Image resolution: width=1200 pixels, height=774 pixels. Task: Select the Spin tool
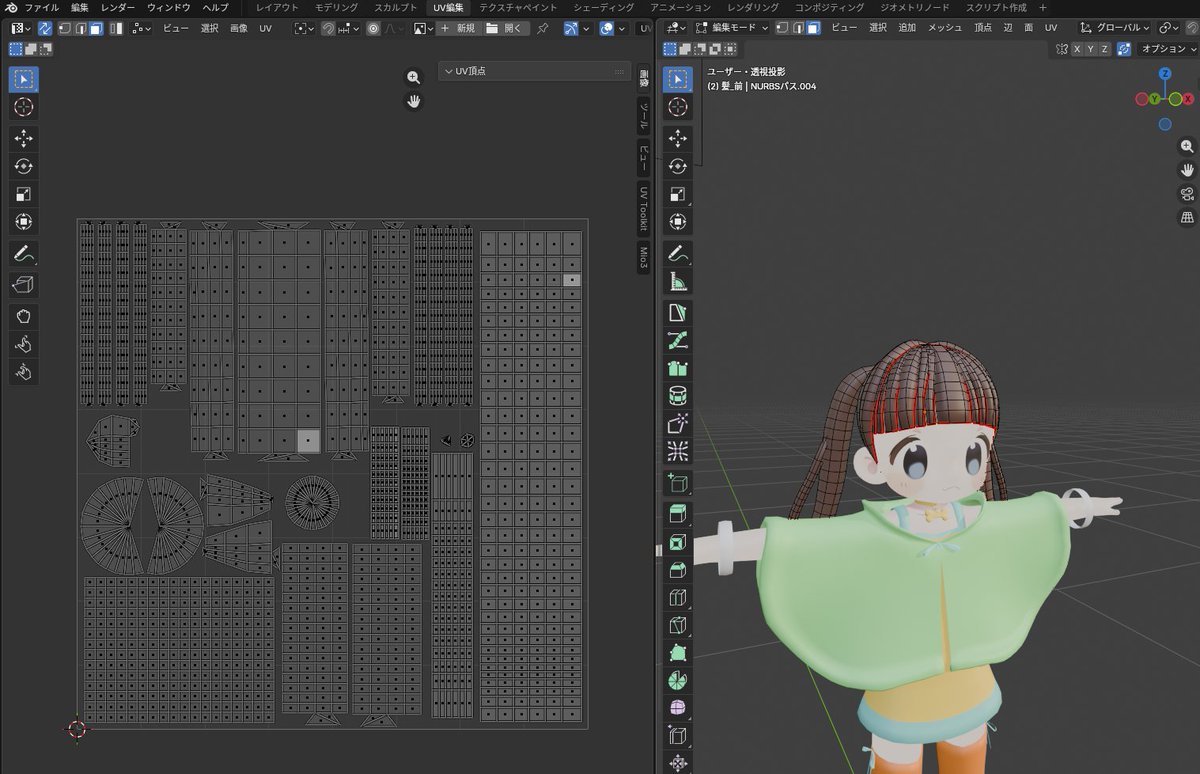tap(678, 680)
